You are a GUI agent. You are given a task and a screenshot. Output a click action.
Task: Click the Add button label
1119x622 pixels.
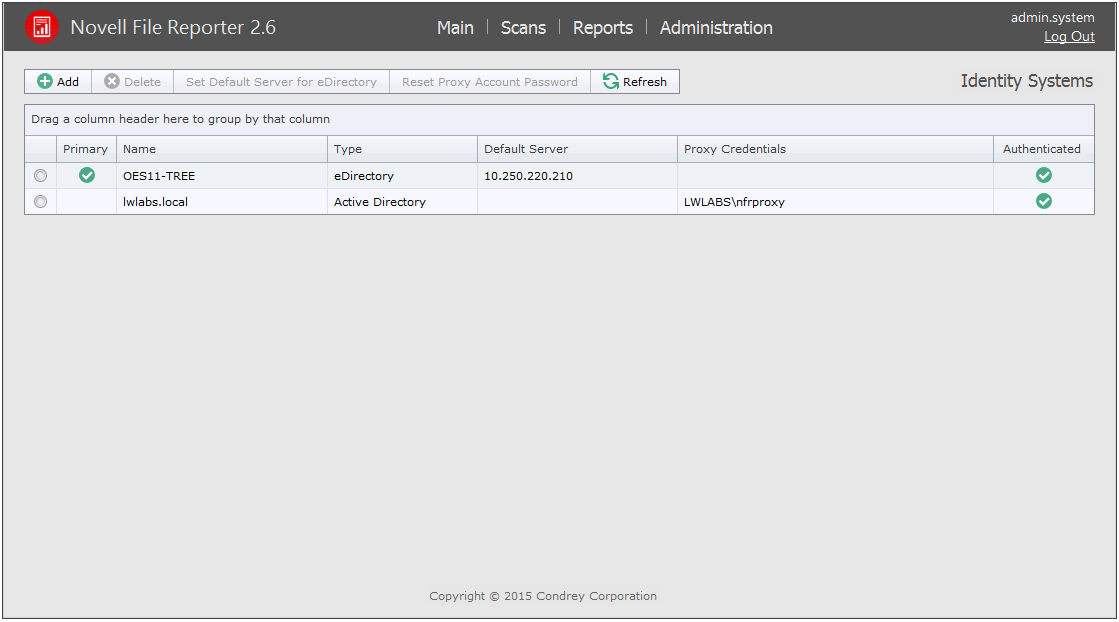coord(68,82)
